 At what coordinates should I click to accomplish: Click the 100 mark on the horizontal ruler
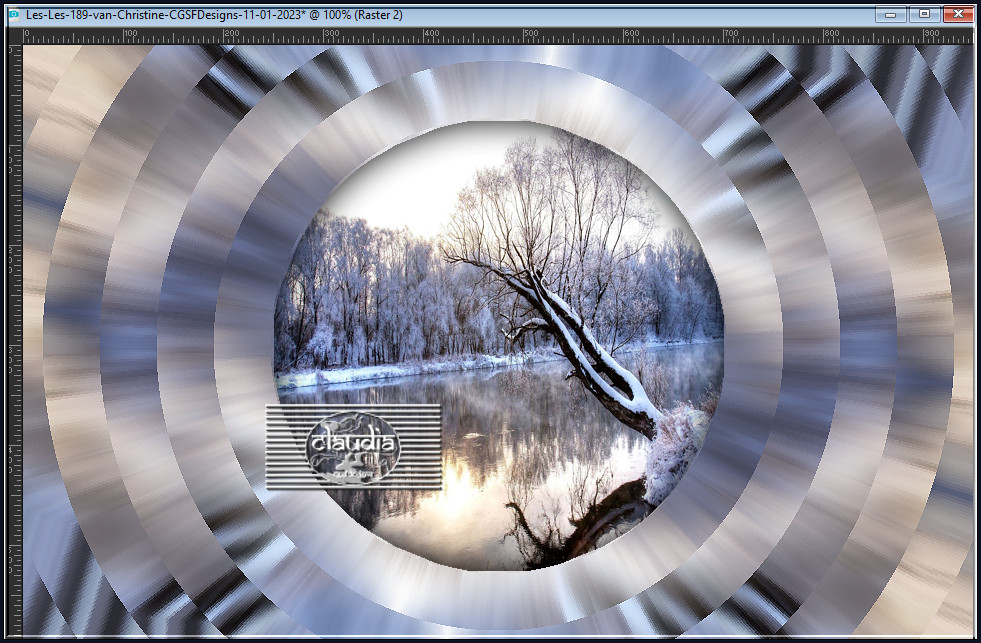(130, 33)
